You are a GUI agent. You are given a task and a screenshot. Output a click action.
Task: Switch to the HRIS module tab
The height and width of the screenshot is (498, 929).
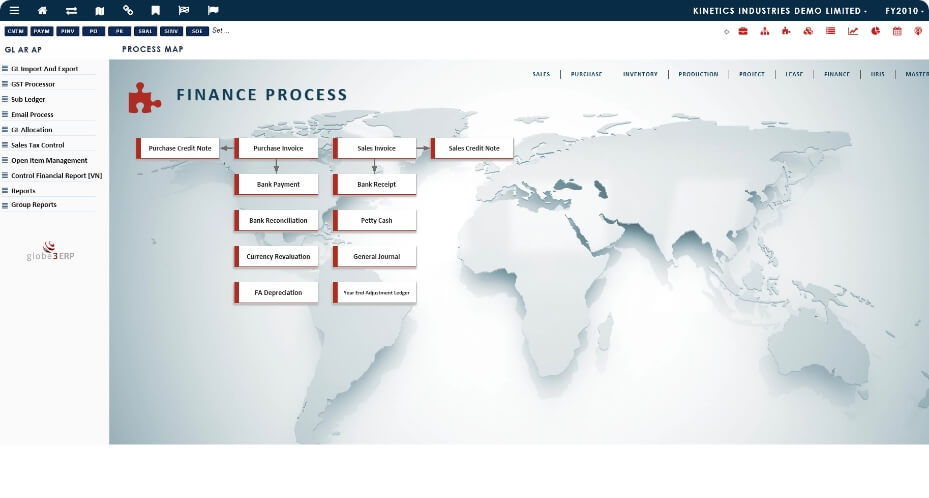pos(877,74)
